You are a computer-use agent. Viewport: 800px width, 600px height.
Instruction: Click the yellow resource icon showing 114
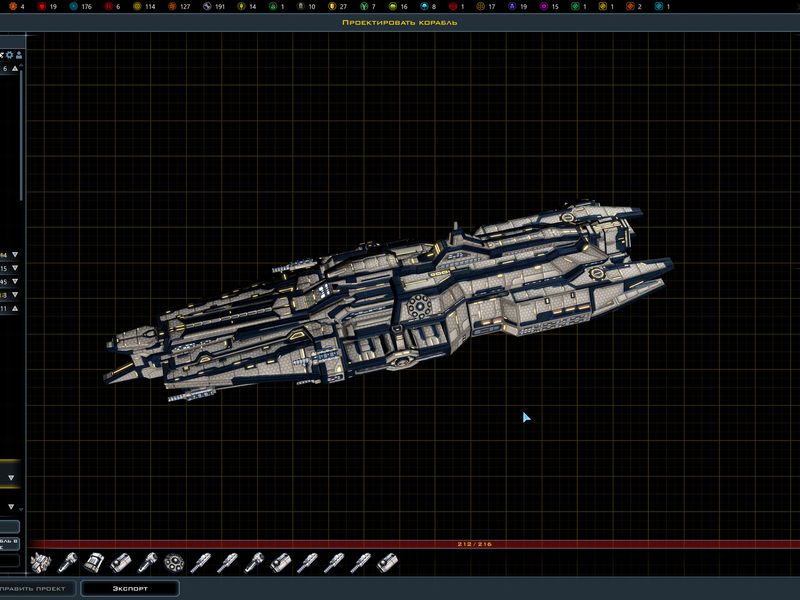click(x=137, y=7)
